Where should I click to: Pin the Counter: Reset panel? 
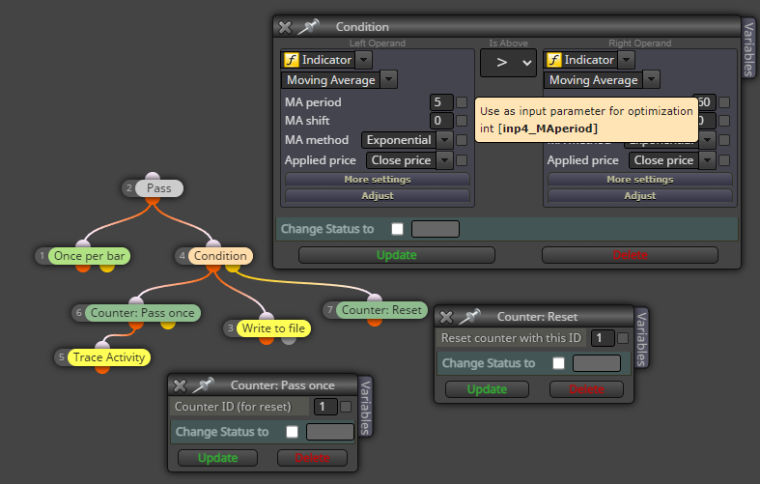469,317
